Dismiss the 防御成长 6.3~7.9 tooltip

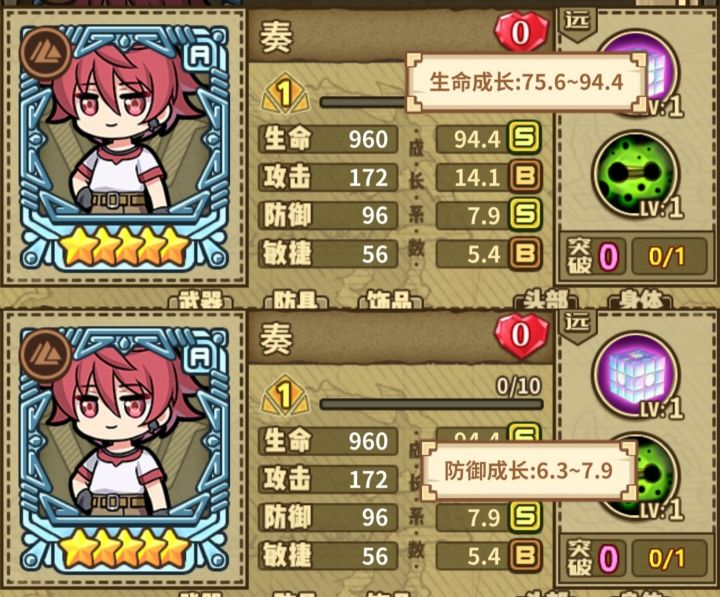(x=529, y=471)
